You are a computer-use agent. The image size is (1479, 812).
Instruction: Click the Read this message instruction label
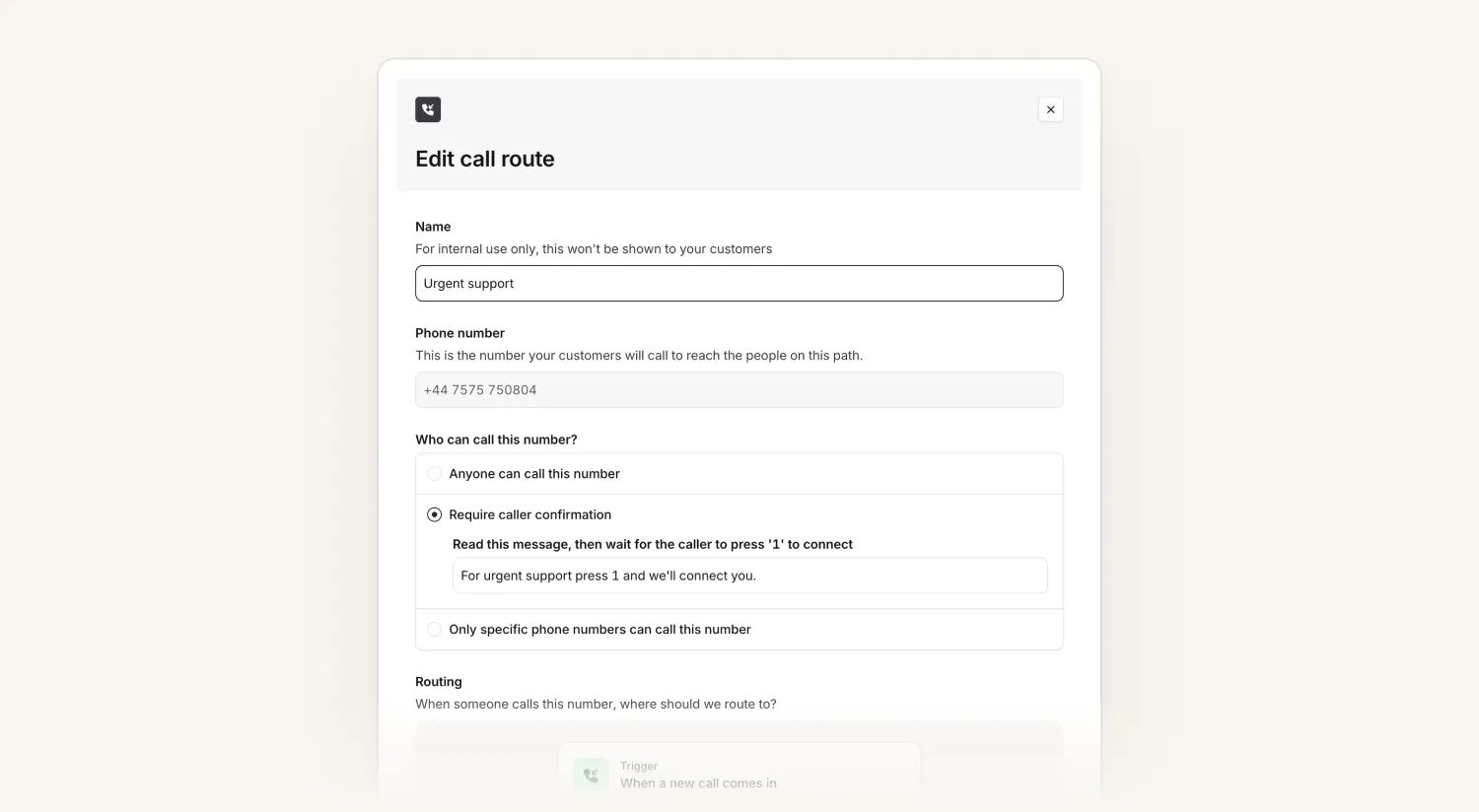pyautogui.click(x=653, y=544)
